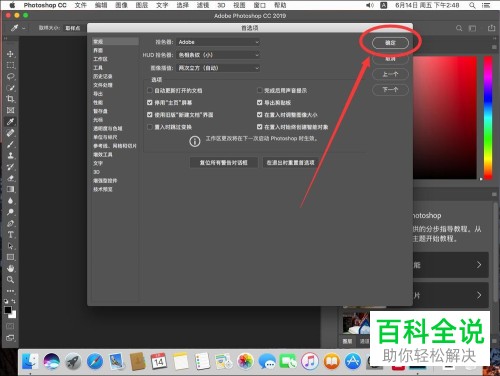500x376 pixels.
Task: Uncheck 导出剪贴板 checkbox
Action: [260, 103]
